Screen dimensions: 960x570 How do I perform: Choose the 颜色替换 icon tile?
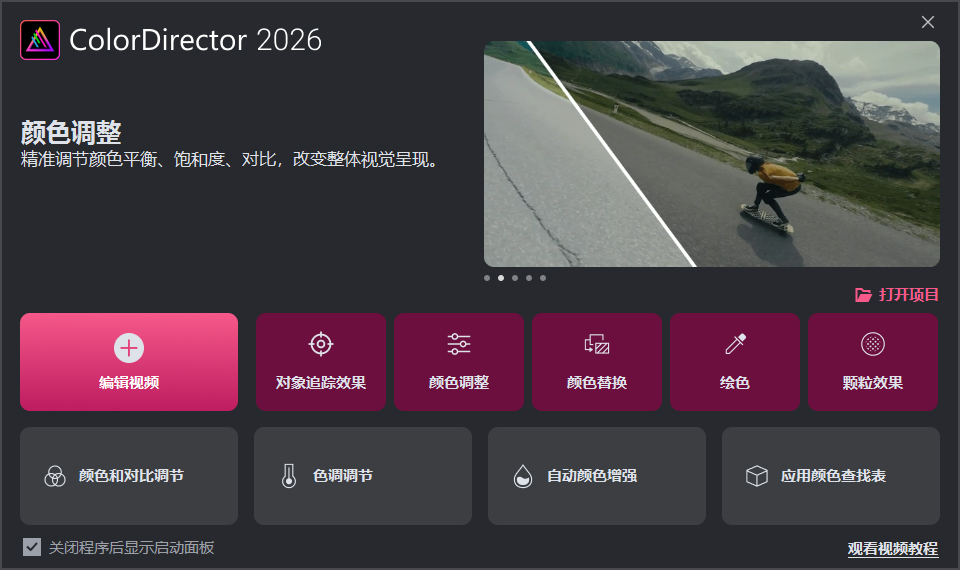[597, 344]
